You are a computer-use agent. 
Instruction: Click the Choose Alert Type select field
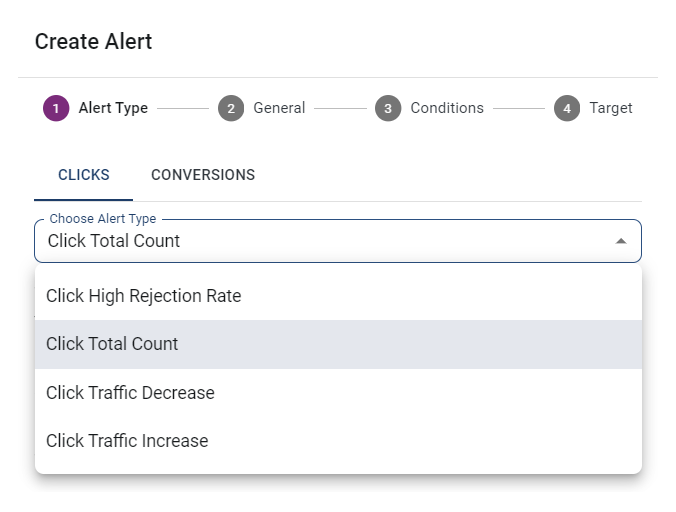[x=320, y=241]
